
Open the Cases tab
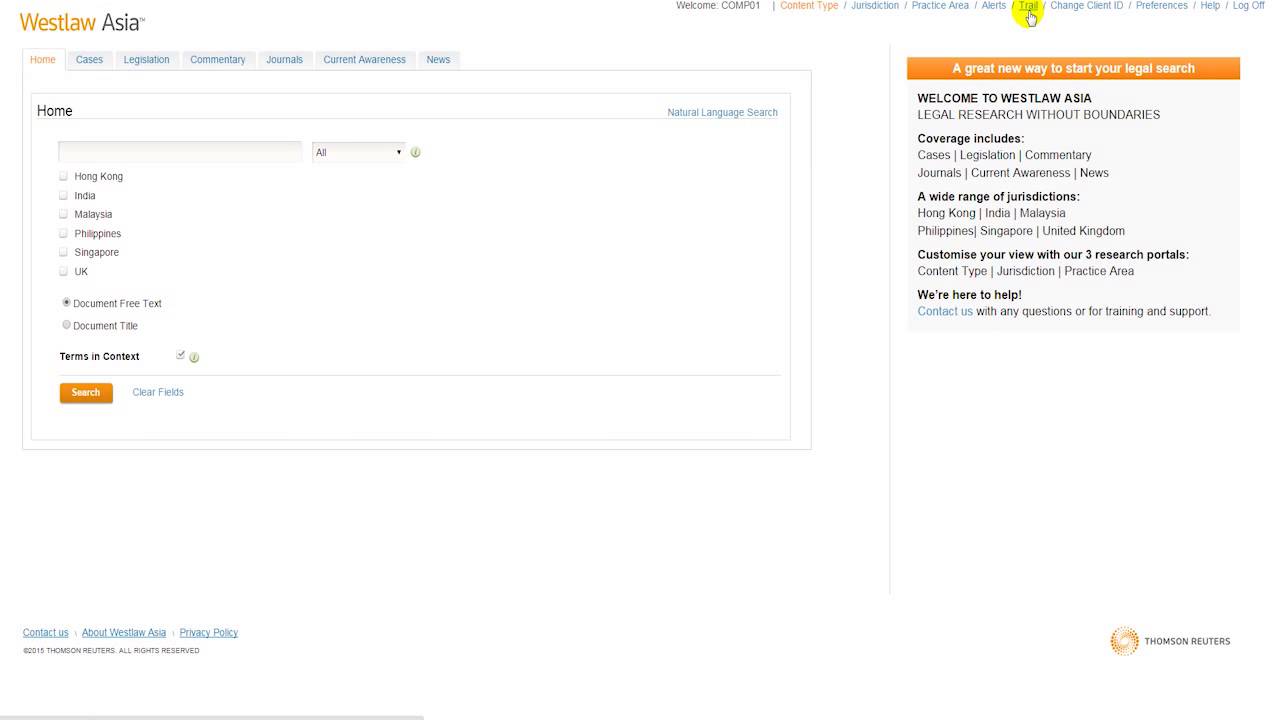[x=89, y=60]
